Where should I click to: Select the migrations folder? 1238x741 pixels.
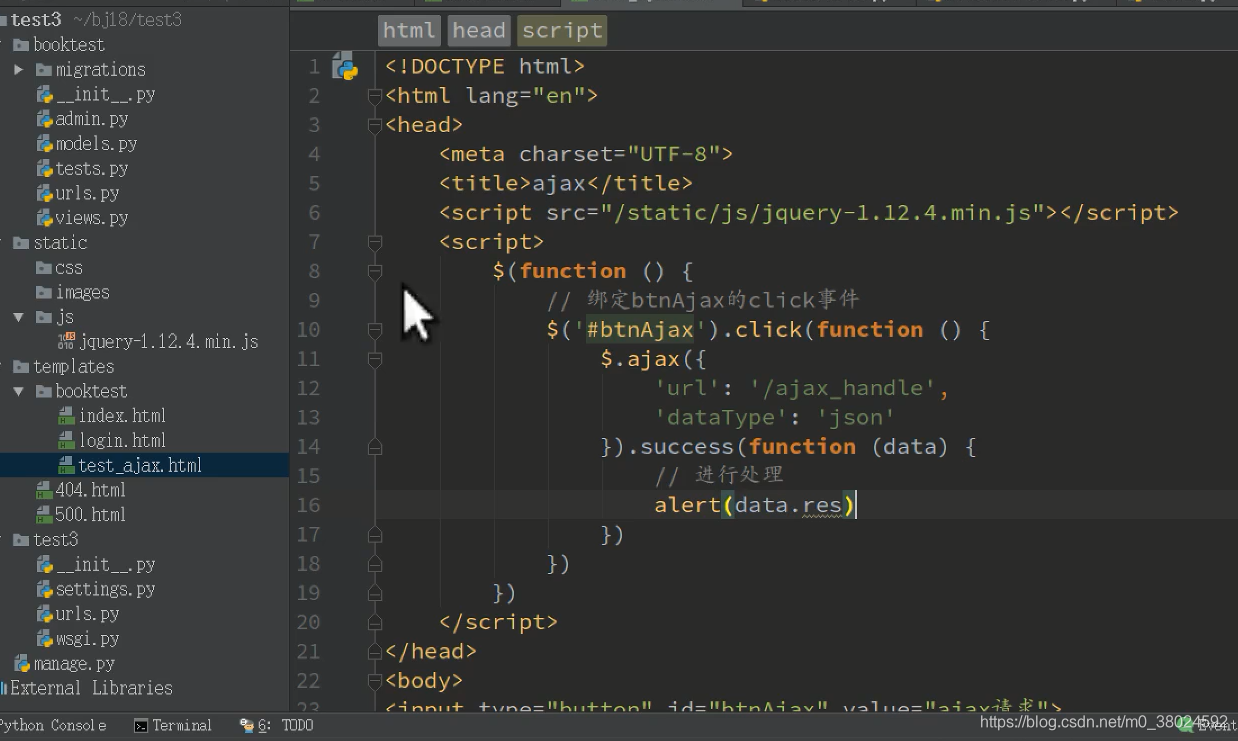click(x=101, y=70)
